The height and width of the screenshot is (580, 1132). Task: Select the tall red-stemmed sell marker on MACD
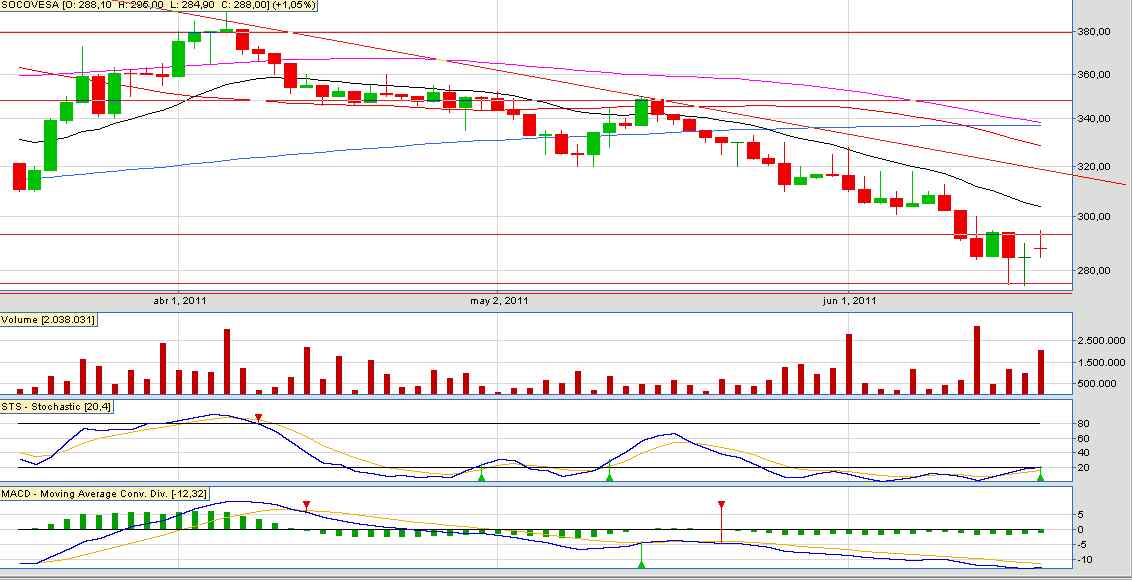click(720, 520)
